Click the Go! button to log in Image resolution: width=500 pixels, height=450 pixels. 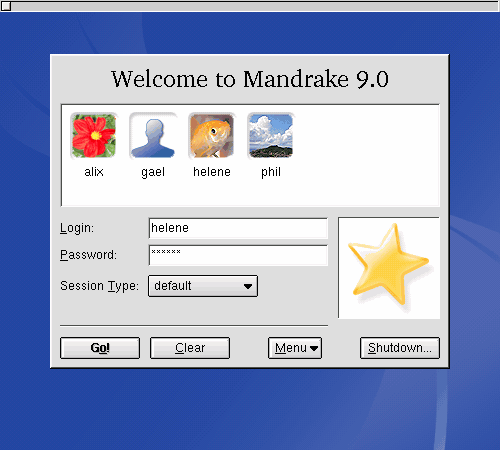(100, 348)
